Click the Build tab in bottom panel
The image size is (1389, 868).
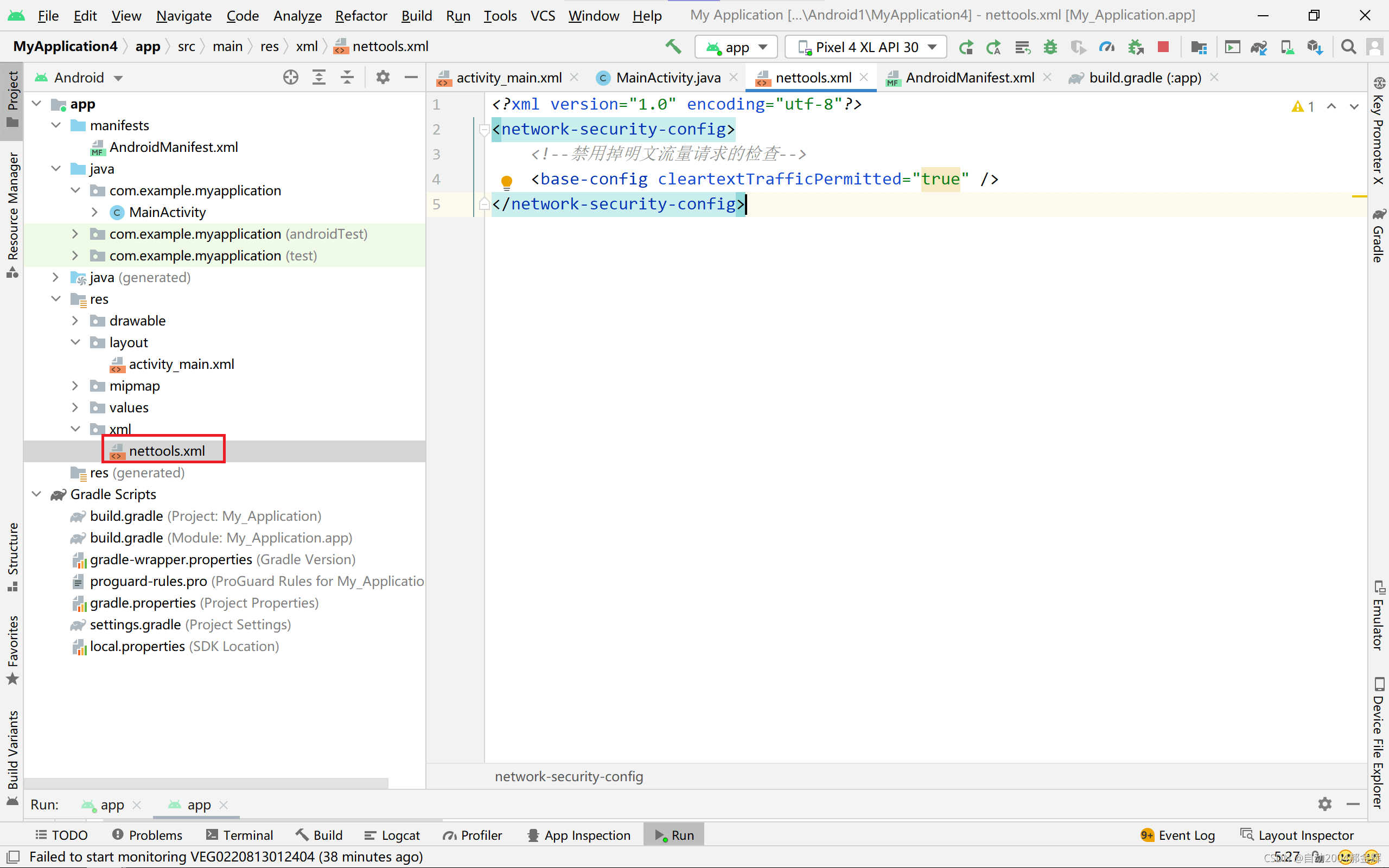(x=327, y=835)
